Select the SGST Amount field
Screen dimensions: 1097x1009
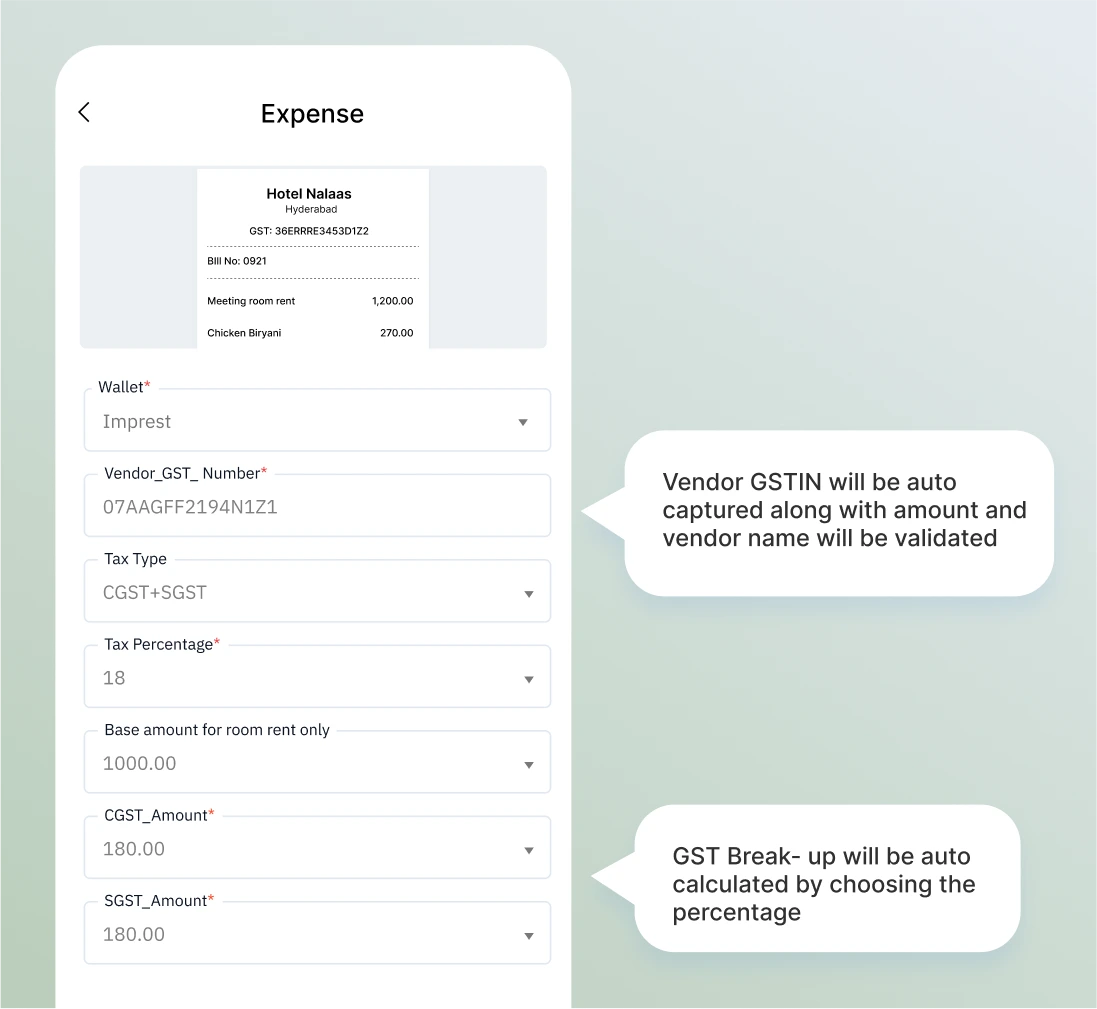tap(300, 935)
